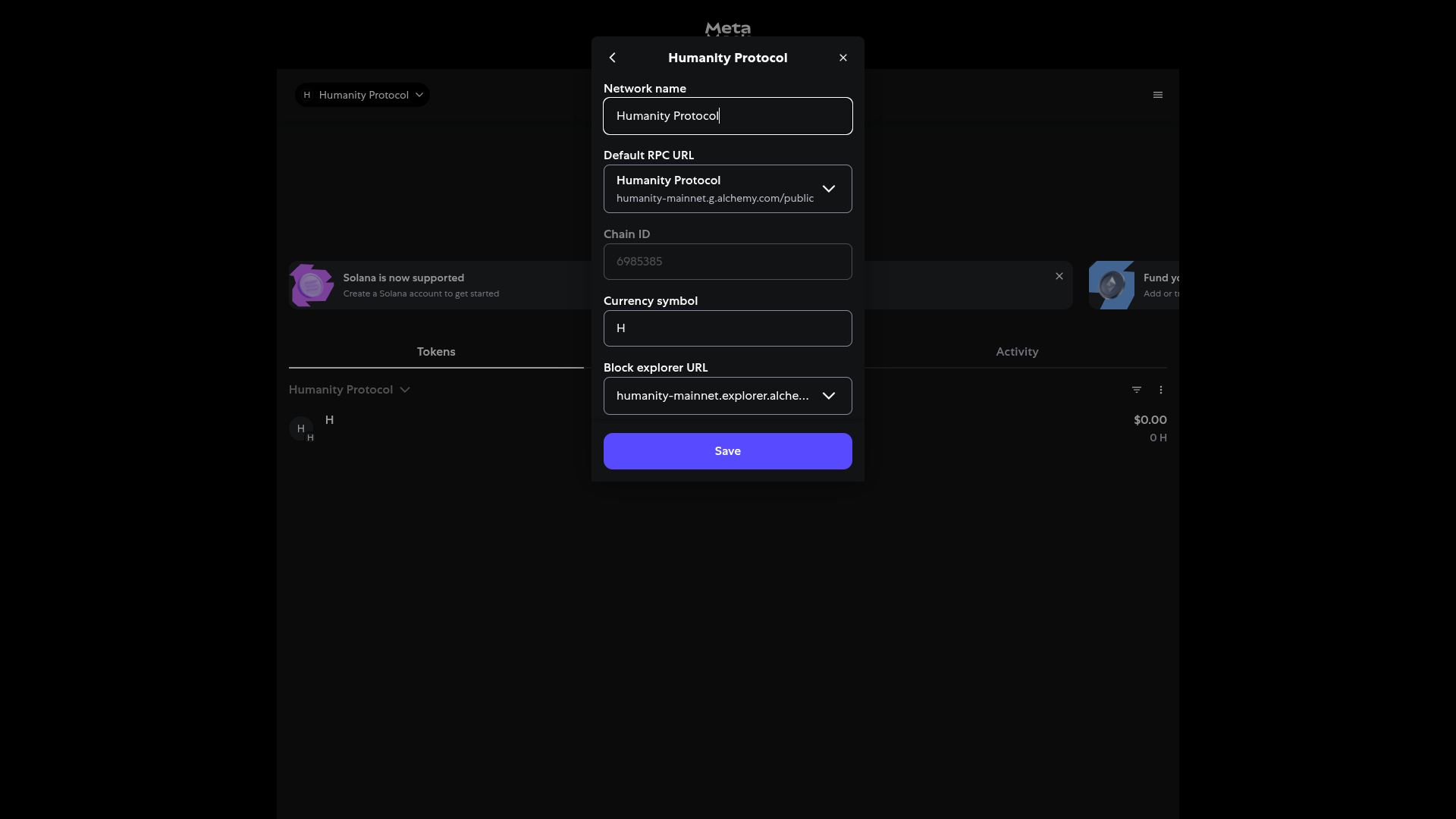Click the Ethereum coin fund banner icon

1111,285
